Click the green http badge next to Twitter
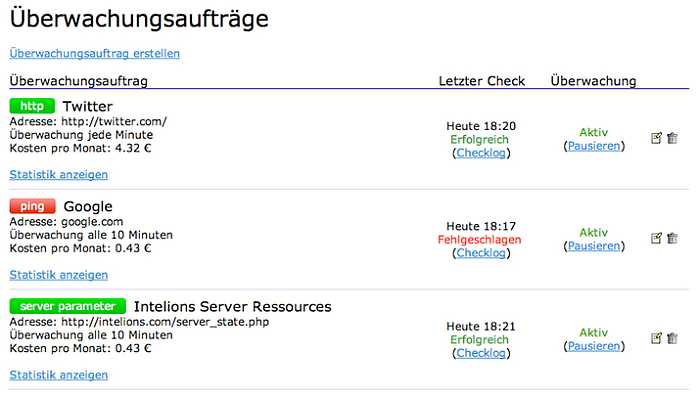Viewport: 700px width, 398px height. pyautogui.click(x=32, y=106)
